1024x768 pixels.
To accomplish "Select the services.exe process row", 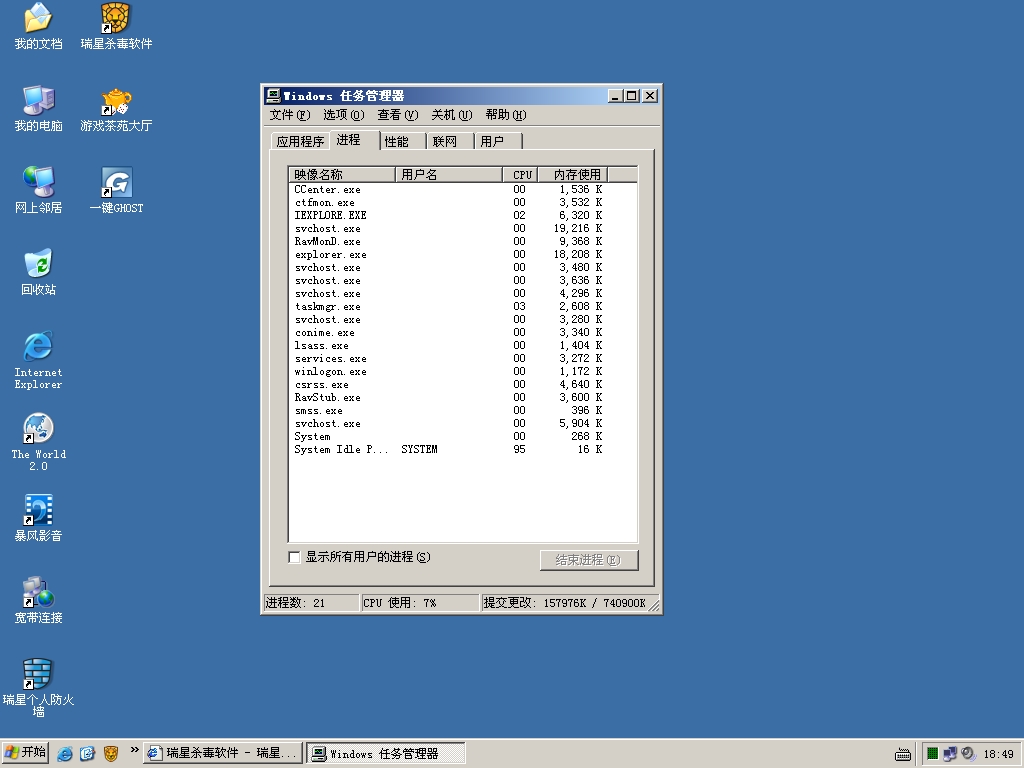I will point(463,359).
